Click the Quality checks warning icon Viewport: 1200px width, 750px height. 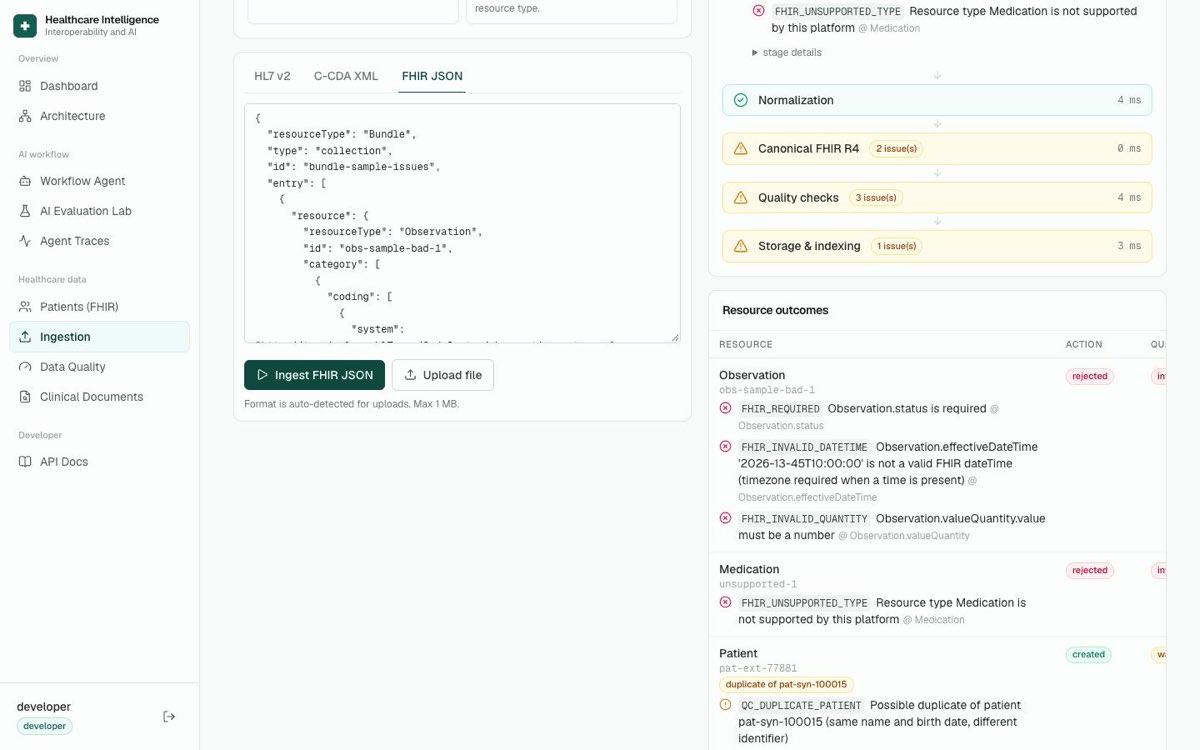pos(741,198)
